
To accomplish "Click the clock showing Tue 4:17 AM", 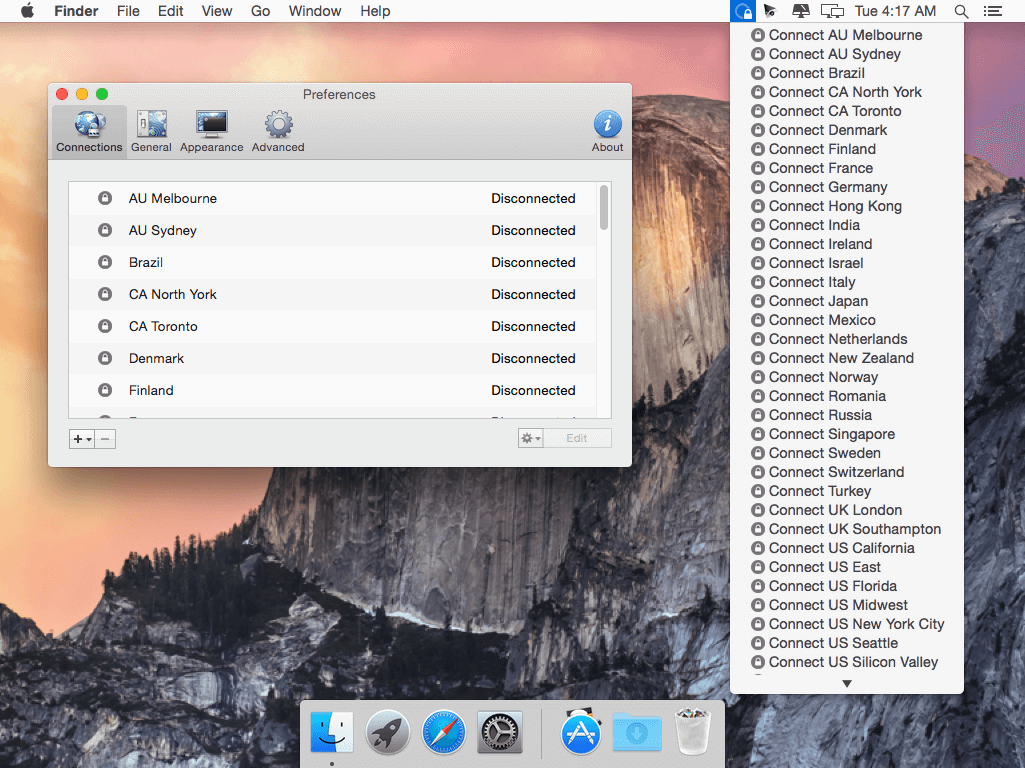I will coord(895,11).
